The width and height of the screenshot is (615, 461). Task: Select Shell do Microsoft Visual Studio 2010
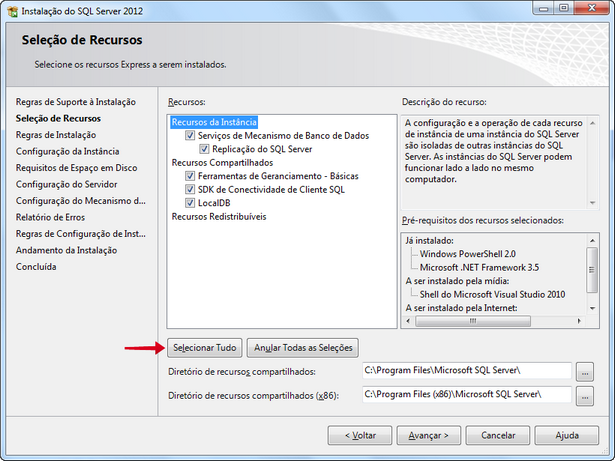pyautogui.click(x=492, y=294)
